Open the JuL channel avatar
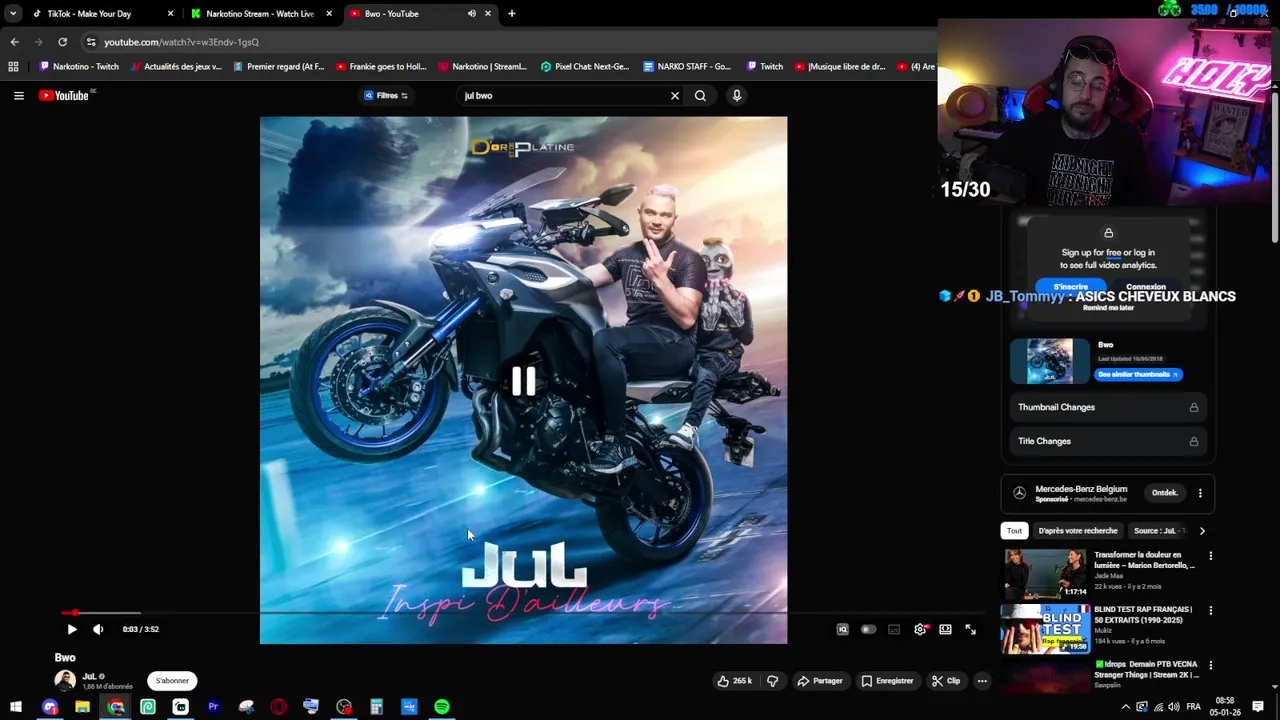 tap(65, 681)
